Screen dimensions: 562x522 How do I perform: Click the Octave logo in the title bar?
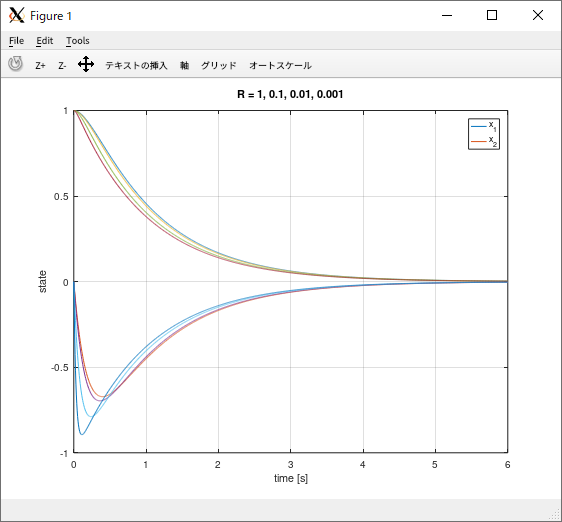pyautogui.click(x=17, y=15)
